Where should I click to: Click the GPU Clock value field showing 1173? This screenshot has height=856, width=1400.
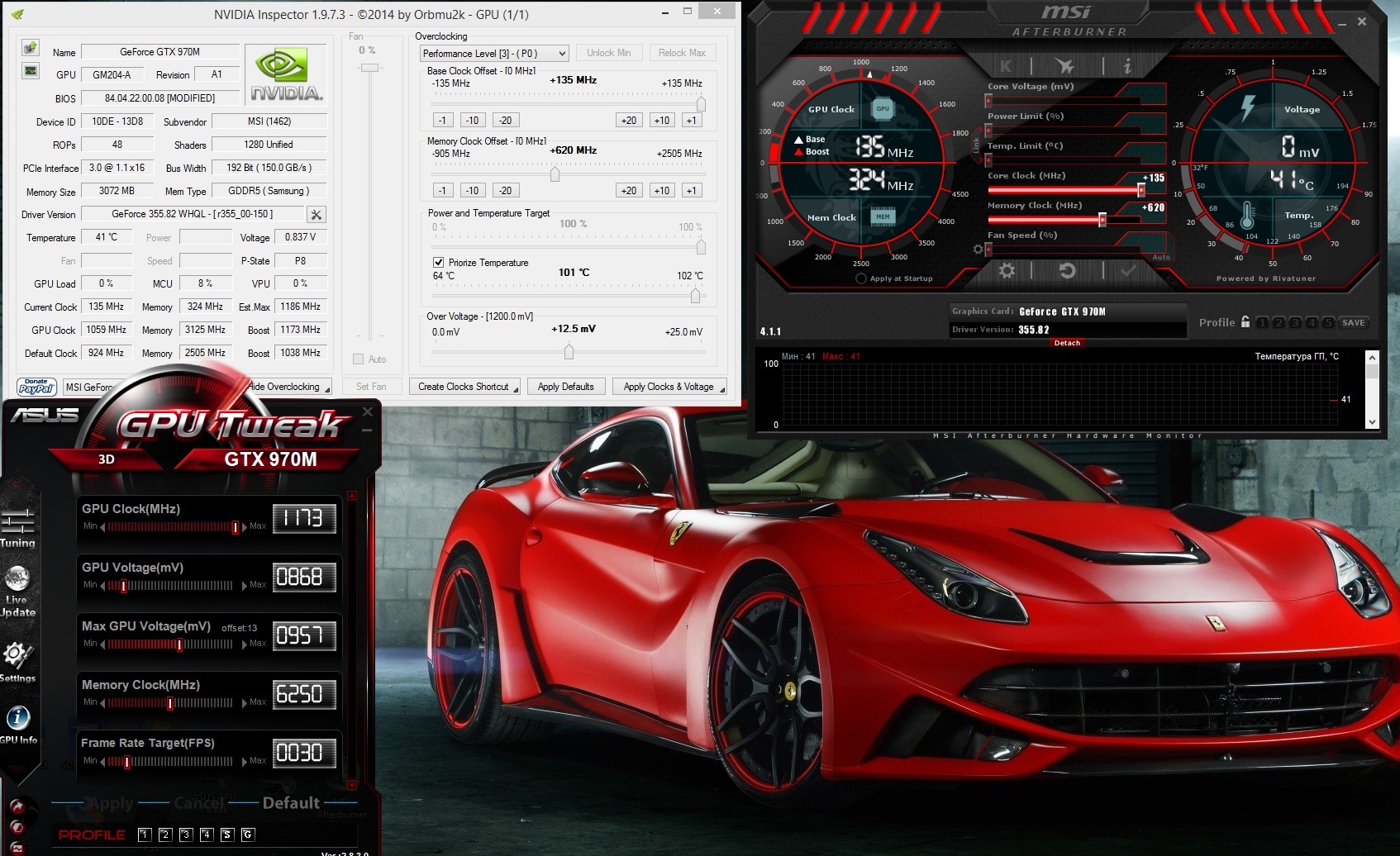coord(304,519)
